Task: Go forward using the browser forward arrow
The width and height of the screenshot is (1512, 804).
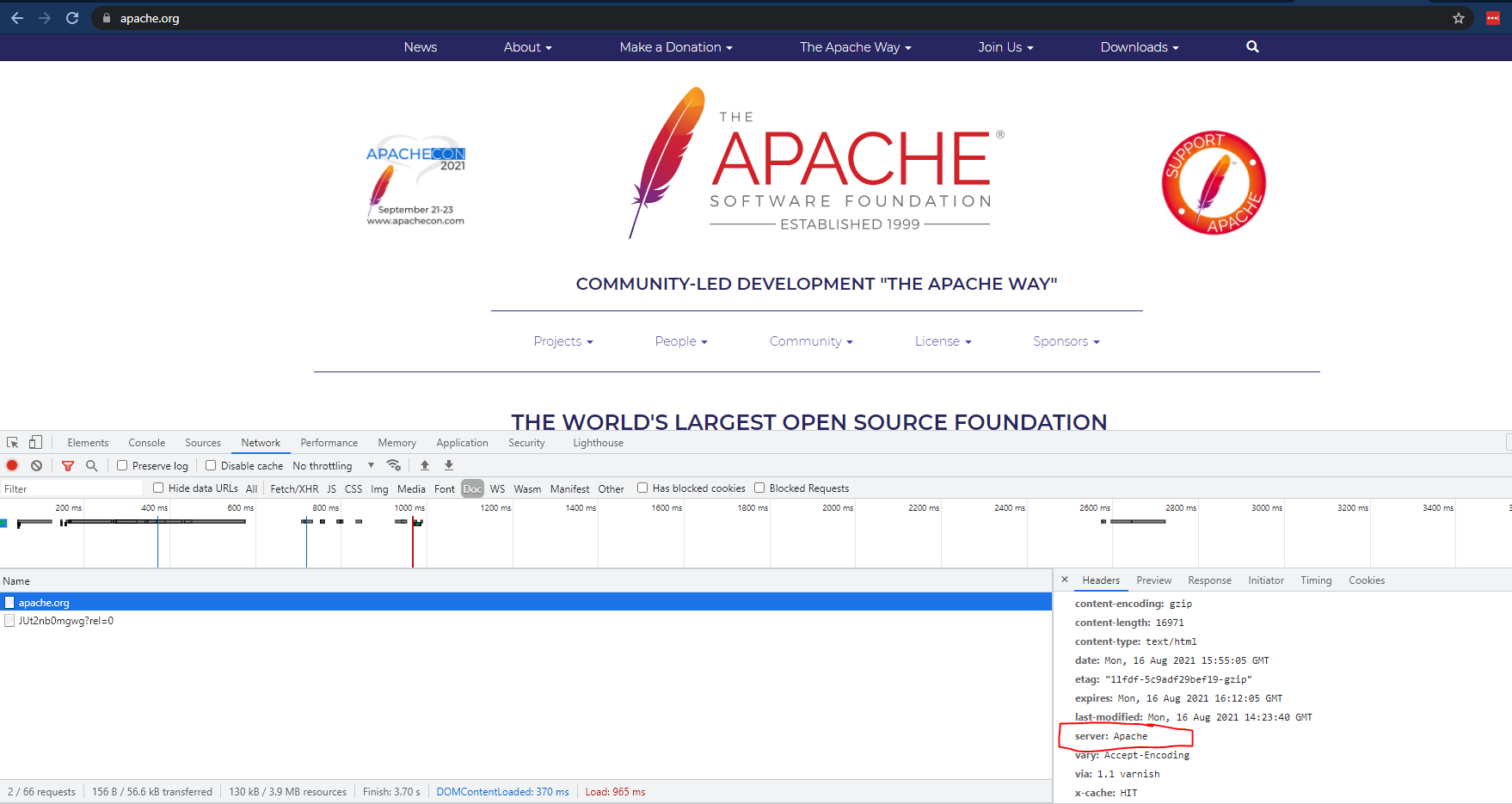Action: (x=45, y=18)
